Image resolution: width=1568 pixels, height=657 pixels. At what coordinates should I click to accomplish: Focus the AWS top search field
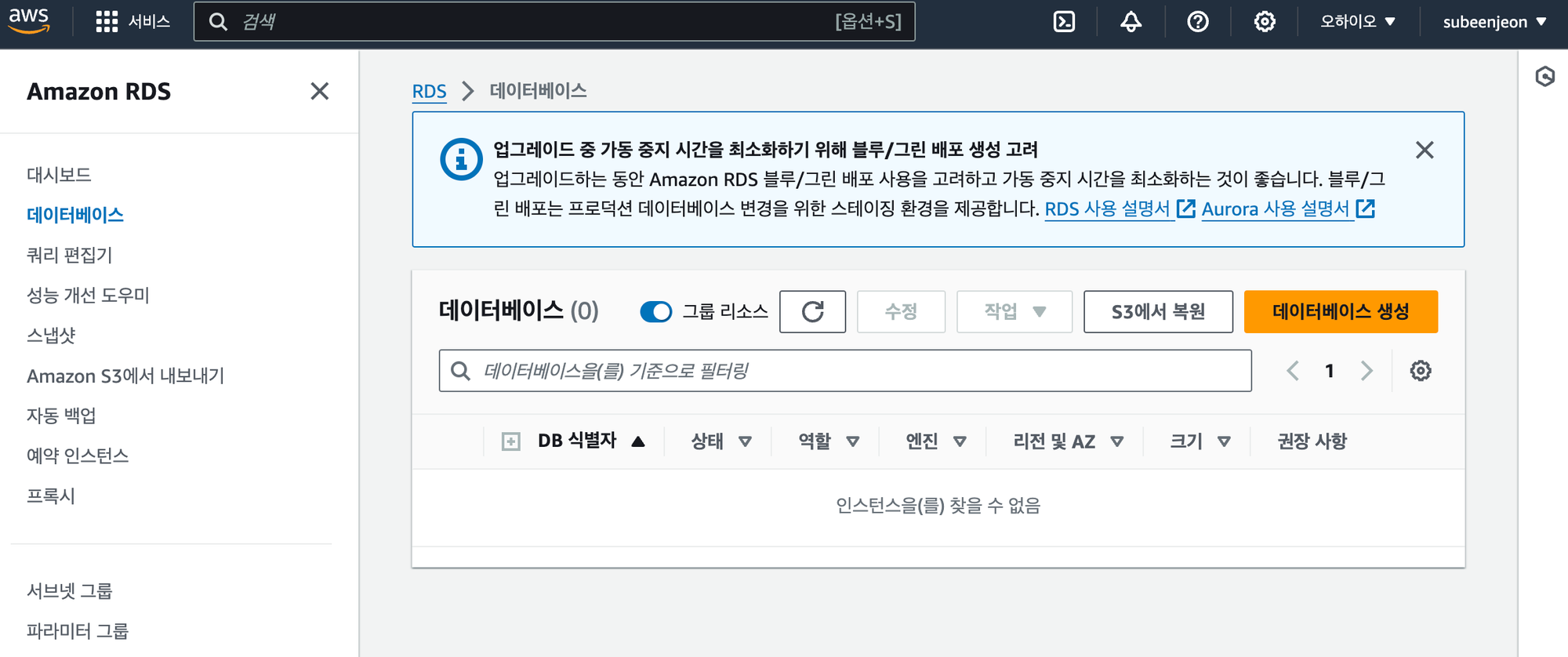click(x=554, y=21)
